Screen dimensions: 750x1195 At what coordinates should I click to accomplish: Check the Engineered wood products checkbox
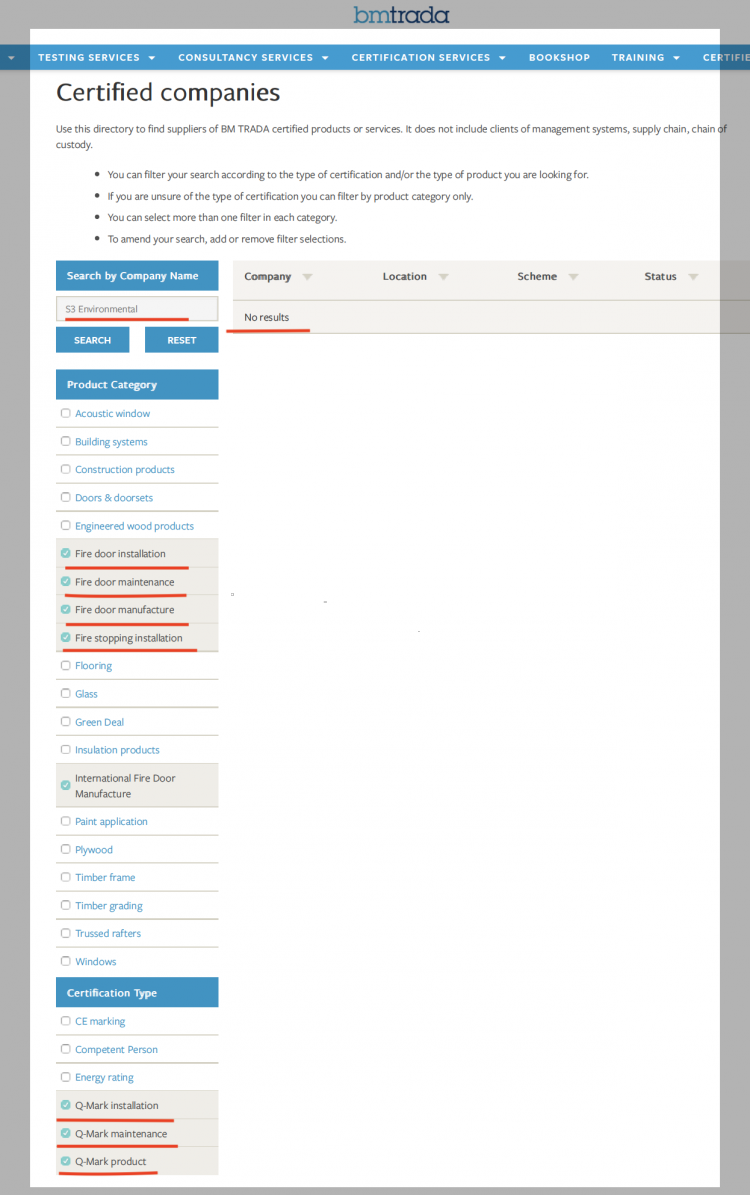pos(66,525)
